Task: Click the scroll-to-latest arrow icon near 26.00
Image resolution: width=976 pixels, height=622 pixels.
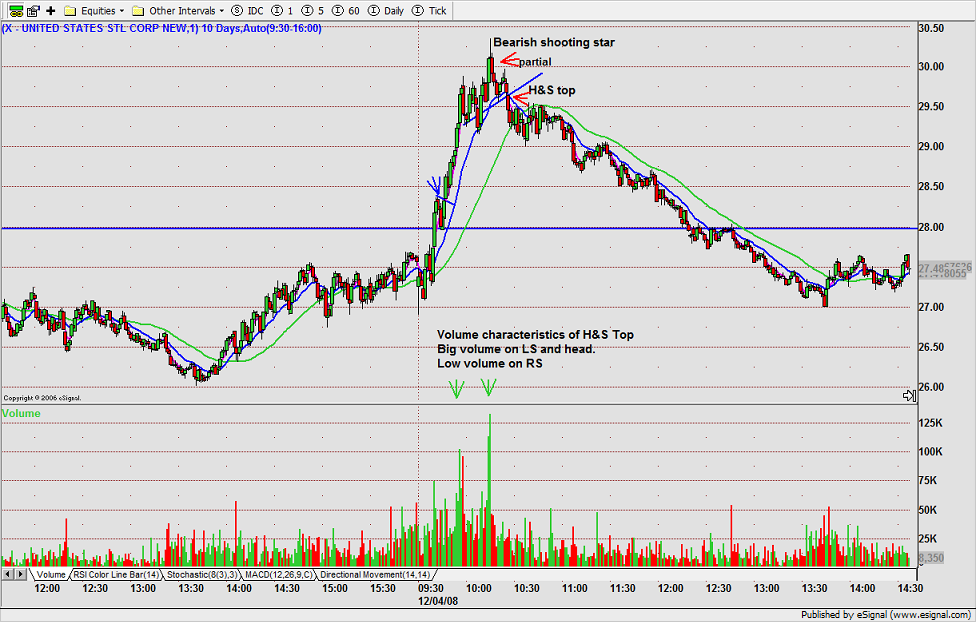Action: point(909,396)
